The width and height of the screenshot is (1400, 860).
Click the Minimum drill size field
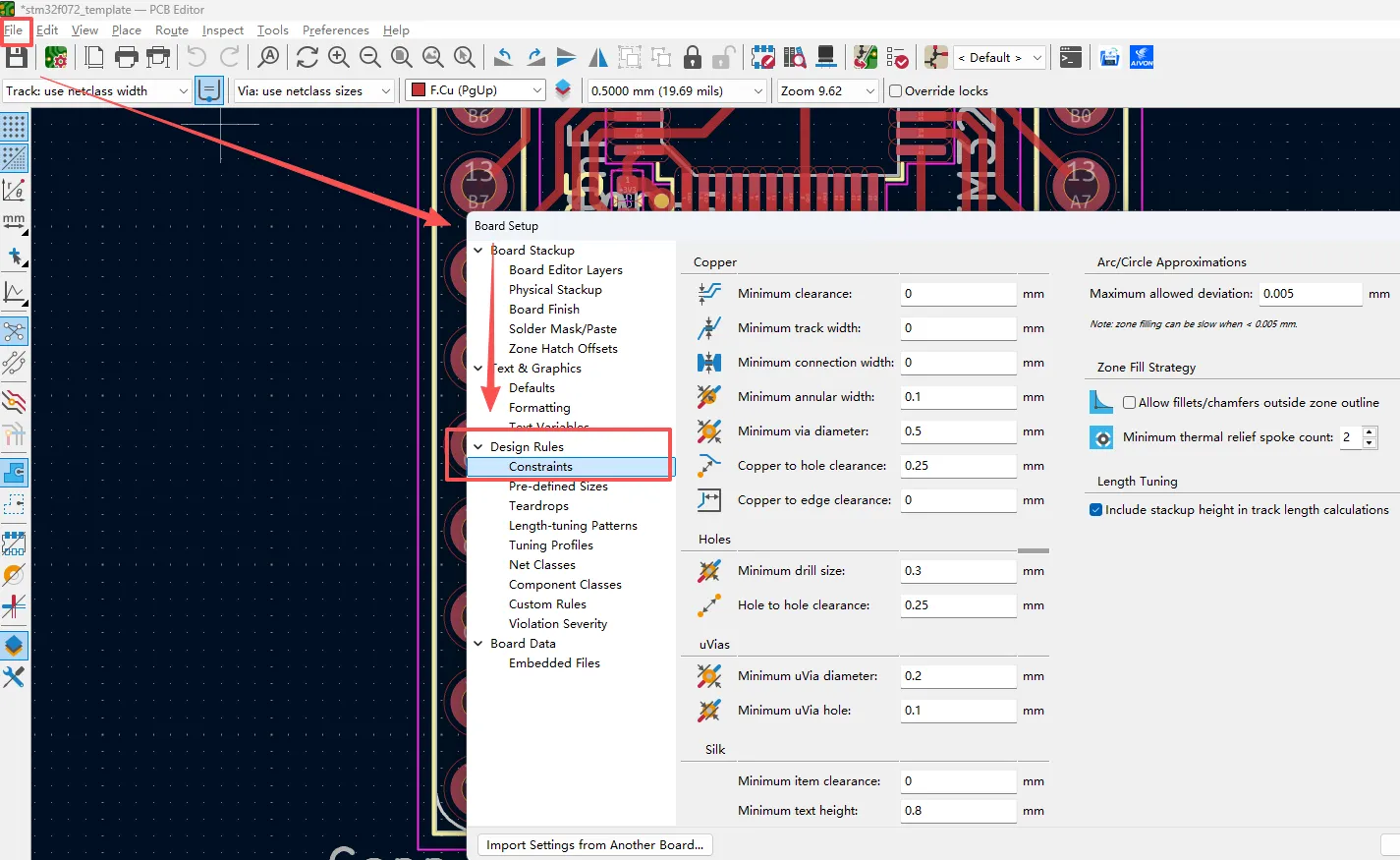coord(958,570)
